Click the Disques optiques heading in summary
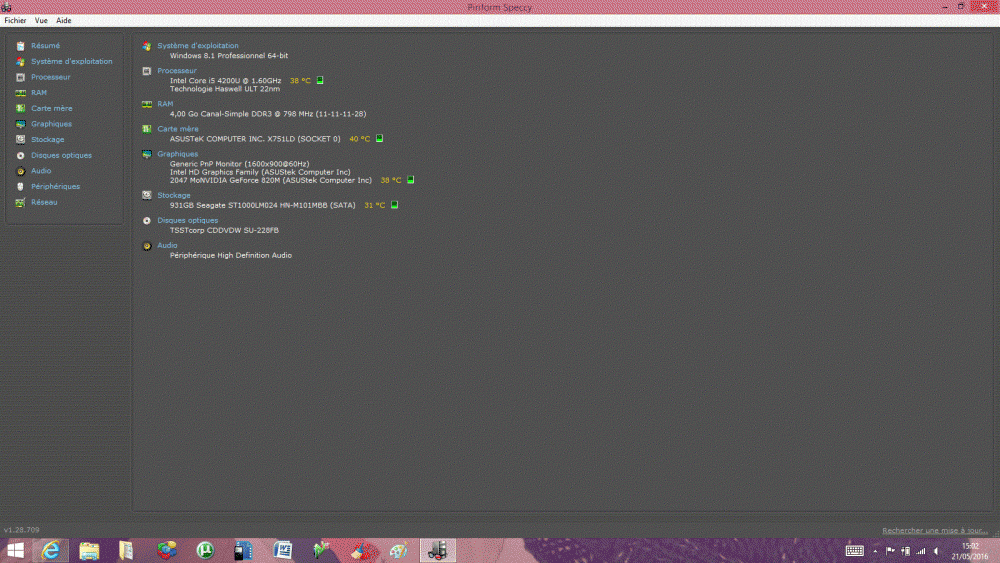 (188, 220)
